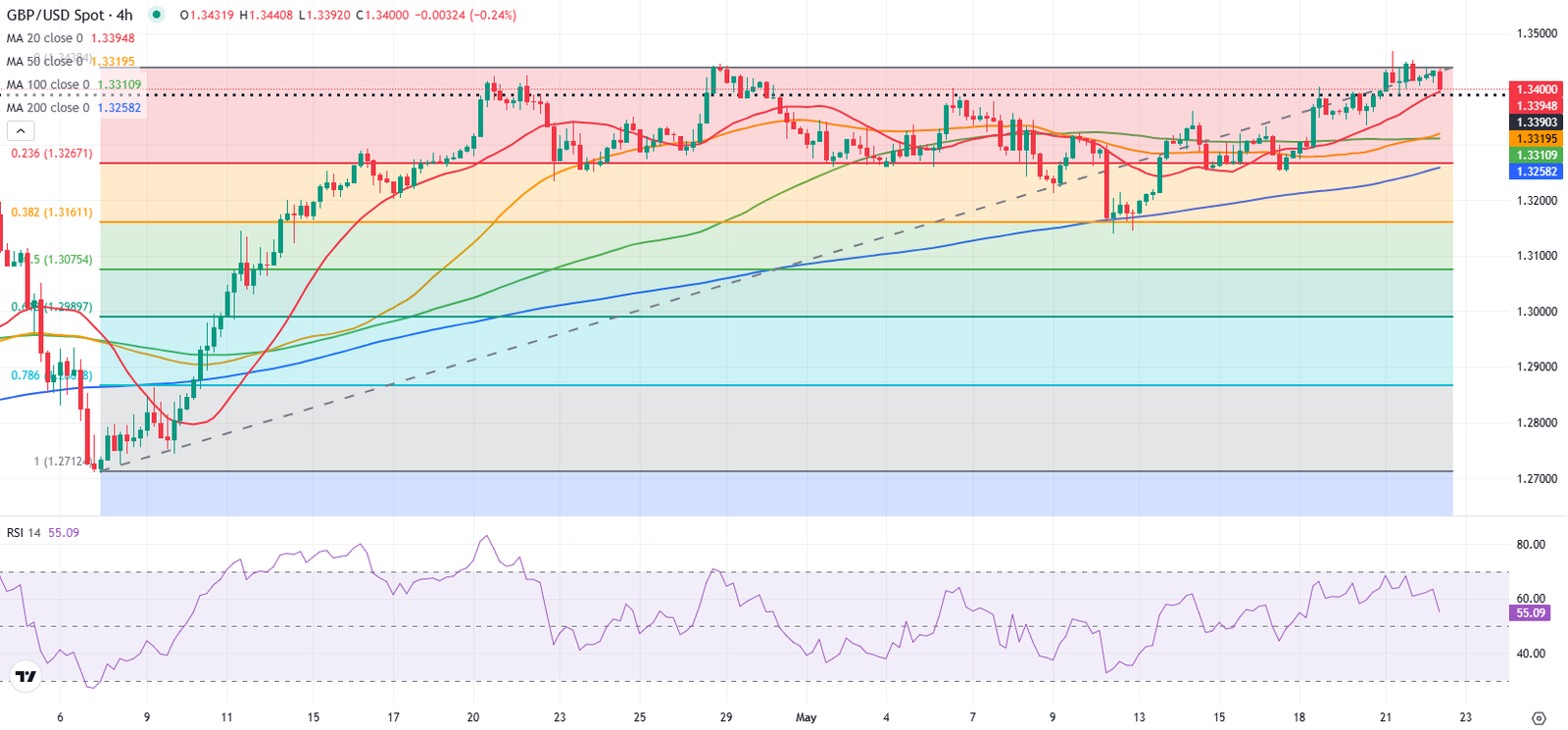Click the May label on time axis
Image resolution: width=1568 pixels, height=730 pixels.
click(x=806, y=717)
